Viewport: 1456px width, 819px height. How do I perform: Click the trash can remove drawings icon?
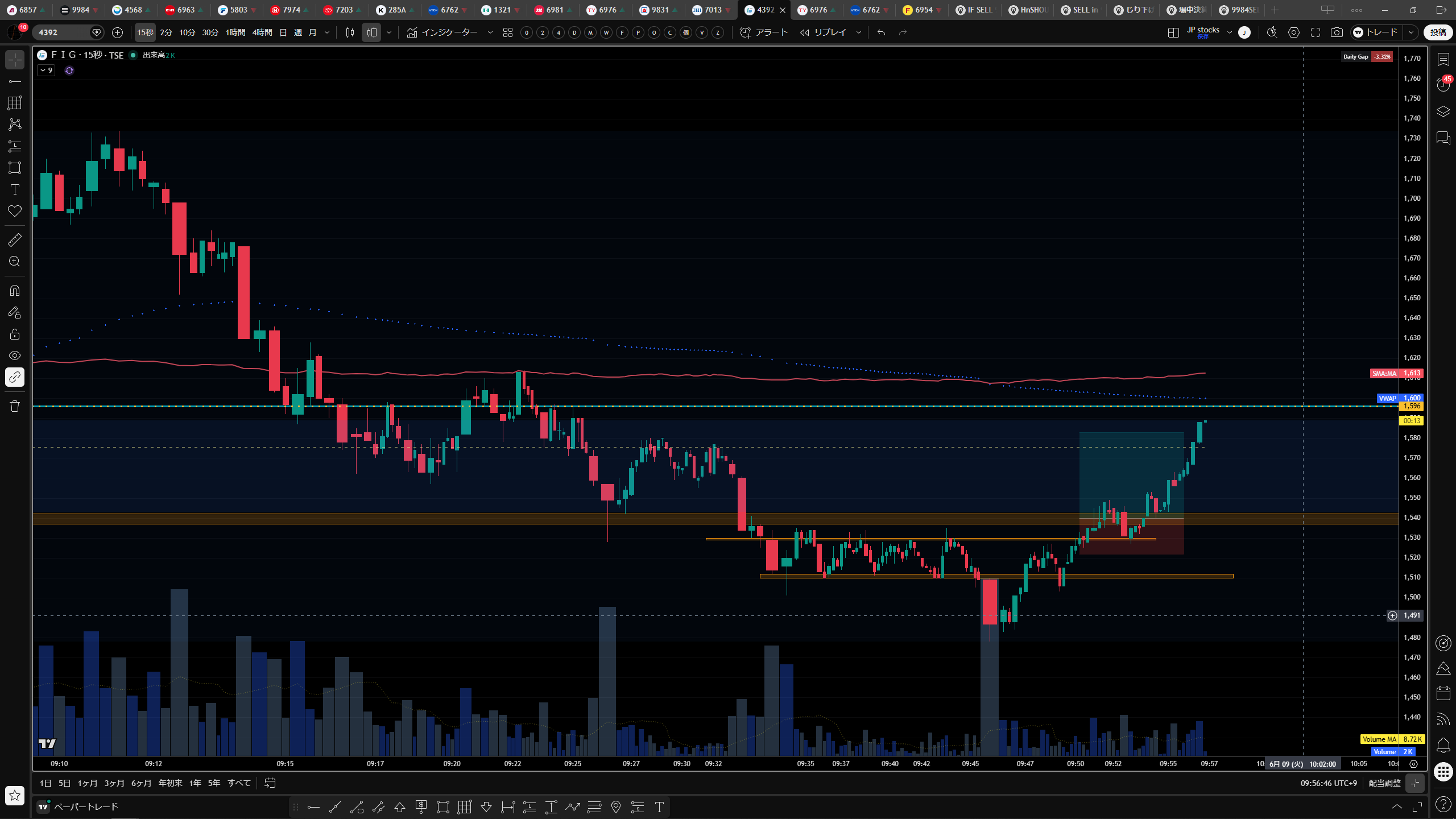tap(15, 406)
